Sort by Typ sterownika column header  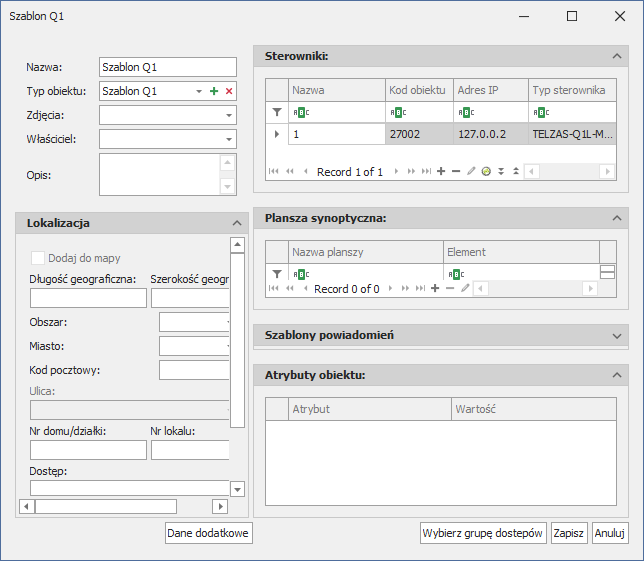pos(572,90)
